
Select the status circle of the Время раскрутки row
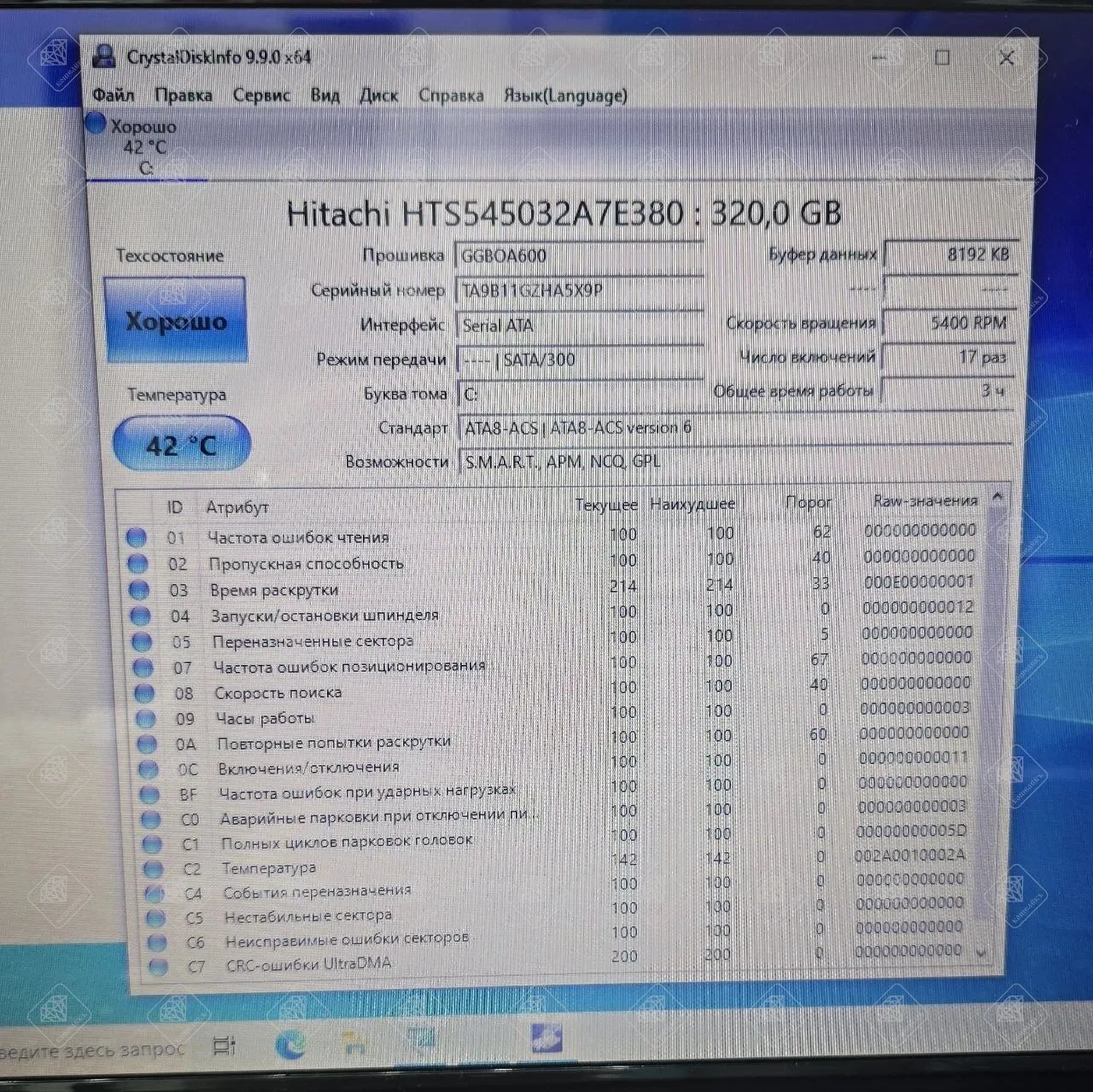(138, 590)
